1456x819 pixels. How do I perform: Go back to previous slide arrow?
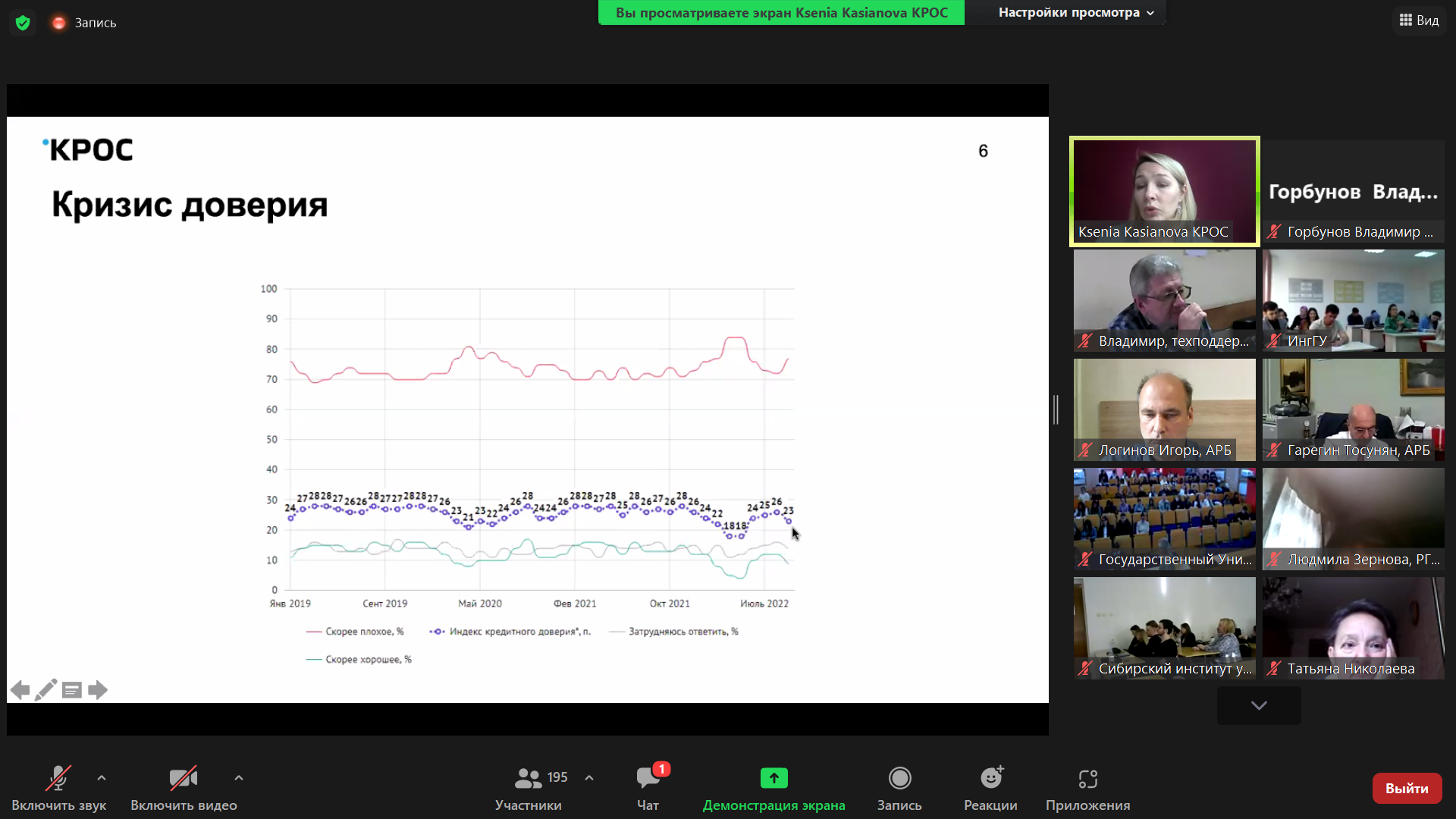(x=20, y=690)
